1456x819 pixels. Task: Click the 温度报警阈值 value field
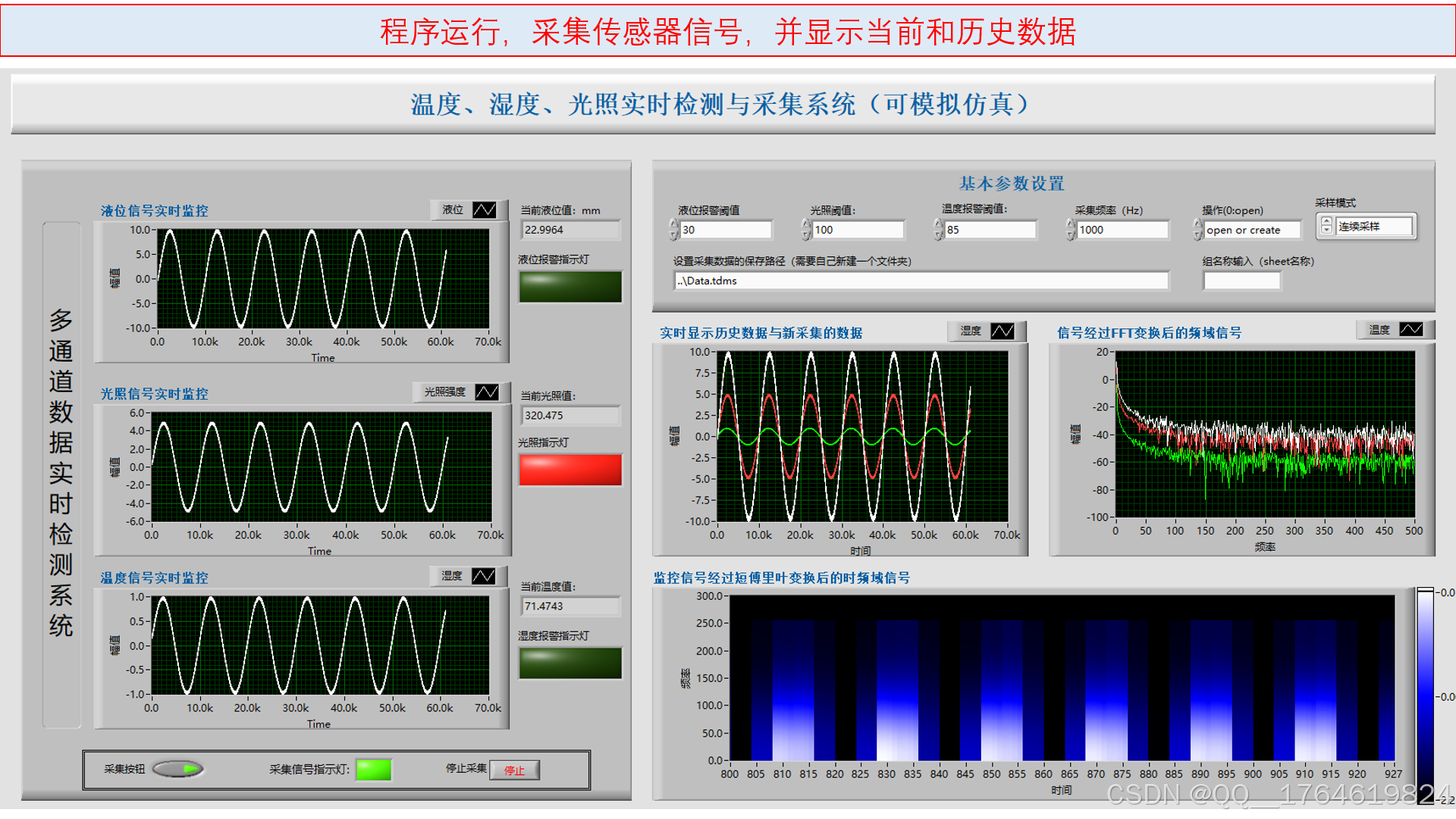[x=989, y=230]
